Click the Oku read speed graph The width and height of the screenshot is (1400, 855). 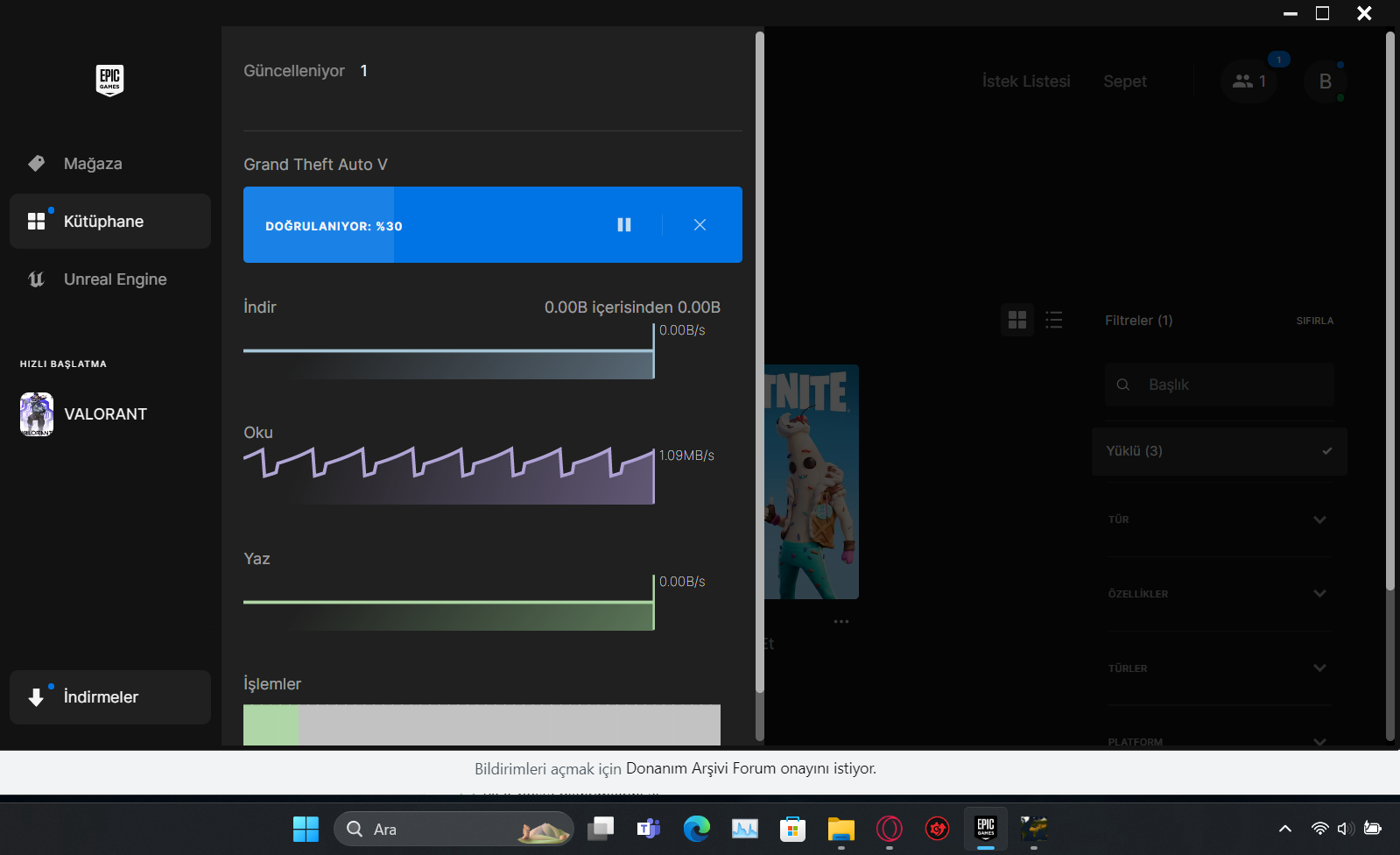[x=448, y=476]
